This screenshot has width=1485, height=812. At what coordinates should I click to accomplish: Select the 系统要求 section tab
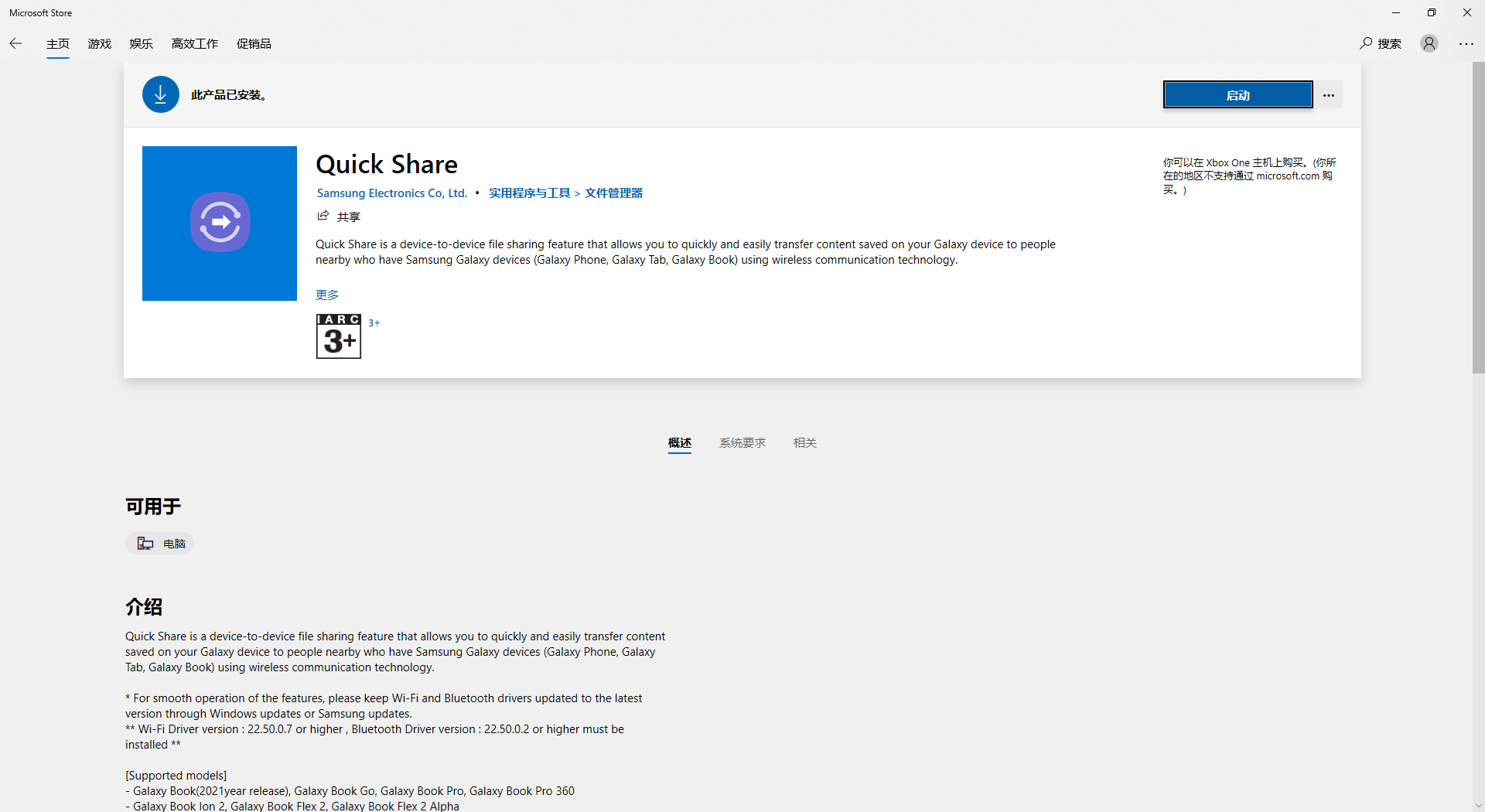tap(742, 442)
